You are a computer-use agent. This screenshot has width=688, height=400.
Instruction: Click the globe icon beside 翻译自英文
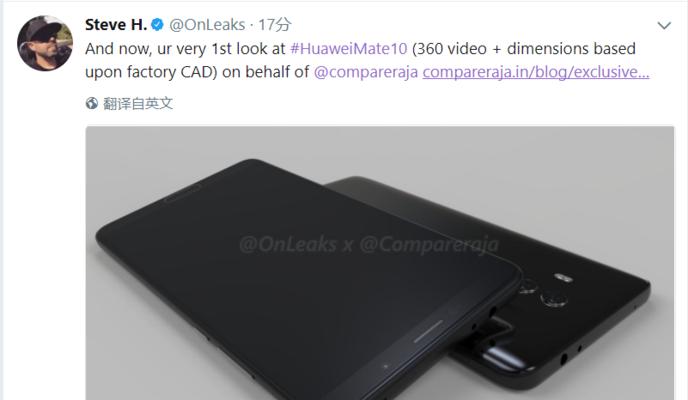coord(92,104)
